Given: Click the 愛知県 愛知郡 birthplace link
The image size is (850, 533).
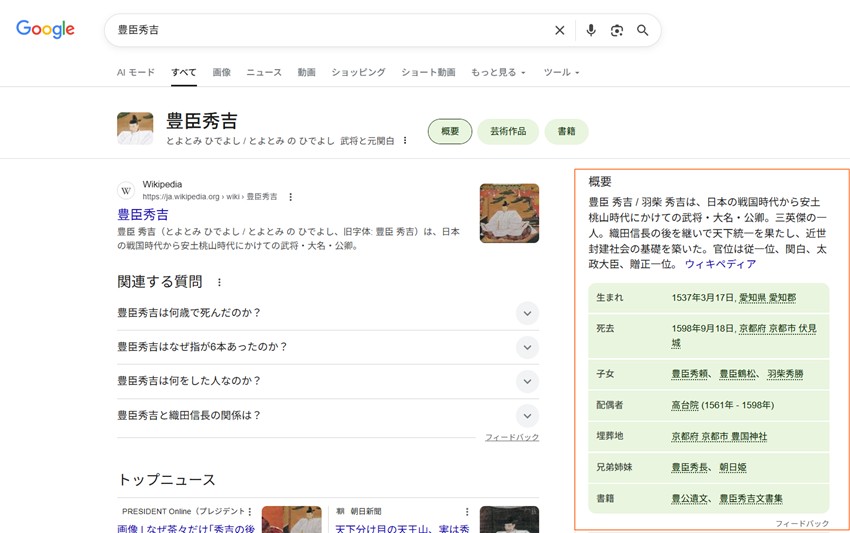Looking at the screenshot, I should click(x=767, y=298).
